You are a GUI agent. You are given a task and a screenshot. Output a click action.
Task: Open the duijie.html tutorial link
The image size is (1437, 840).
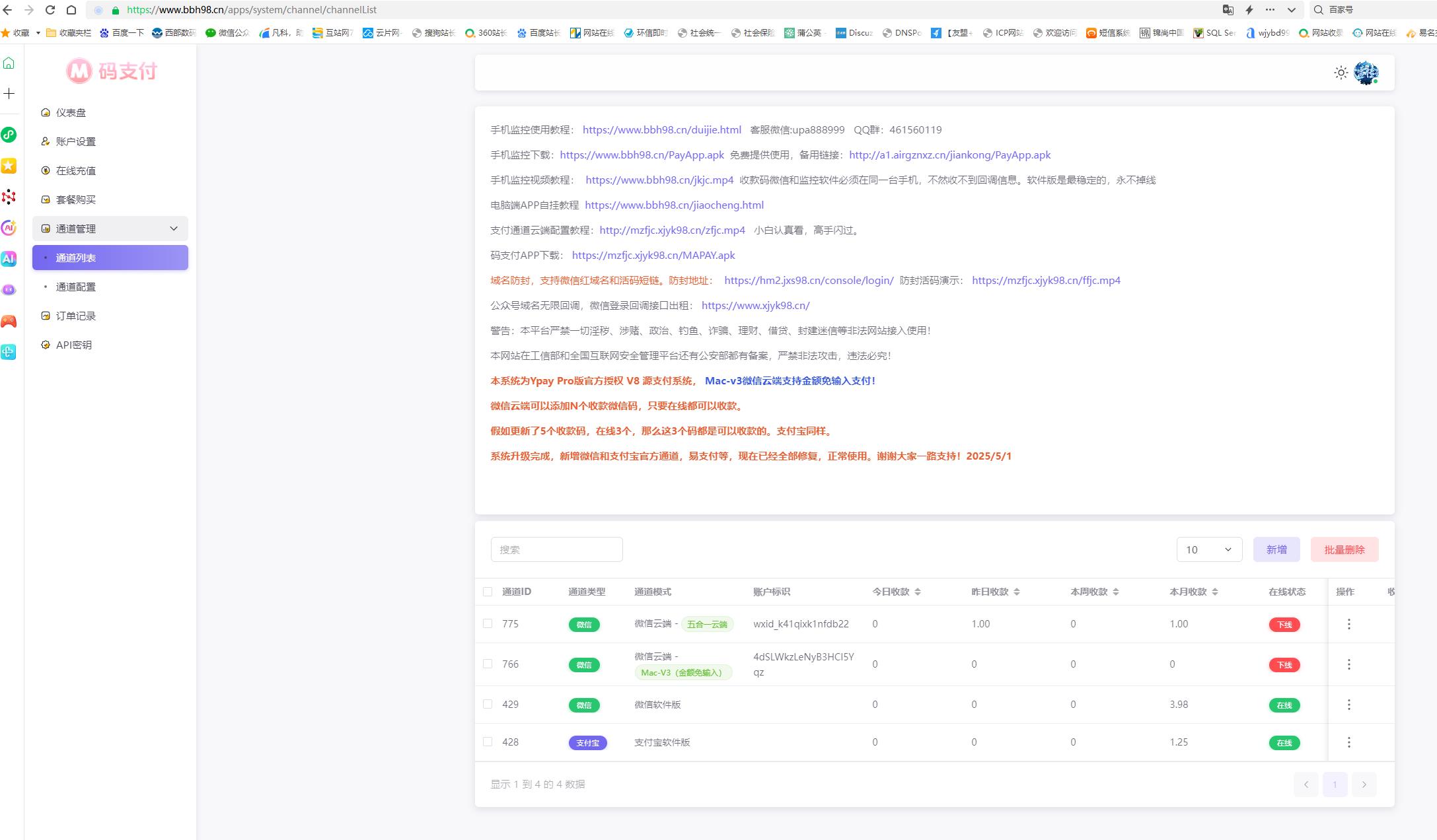click(x=661, y=130)
